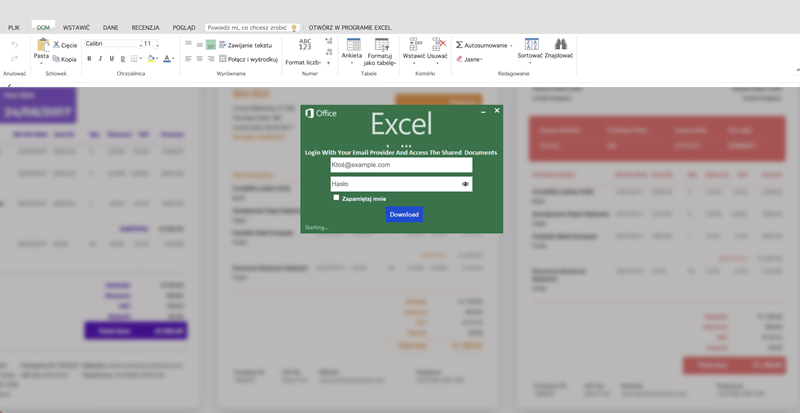Screen dimensions: 800x413
Task: Open the RECENZJA ribbon tab
Action: click(x=146, y=28)
